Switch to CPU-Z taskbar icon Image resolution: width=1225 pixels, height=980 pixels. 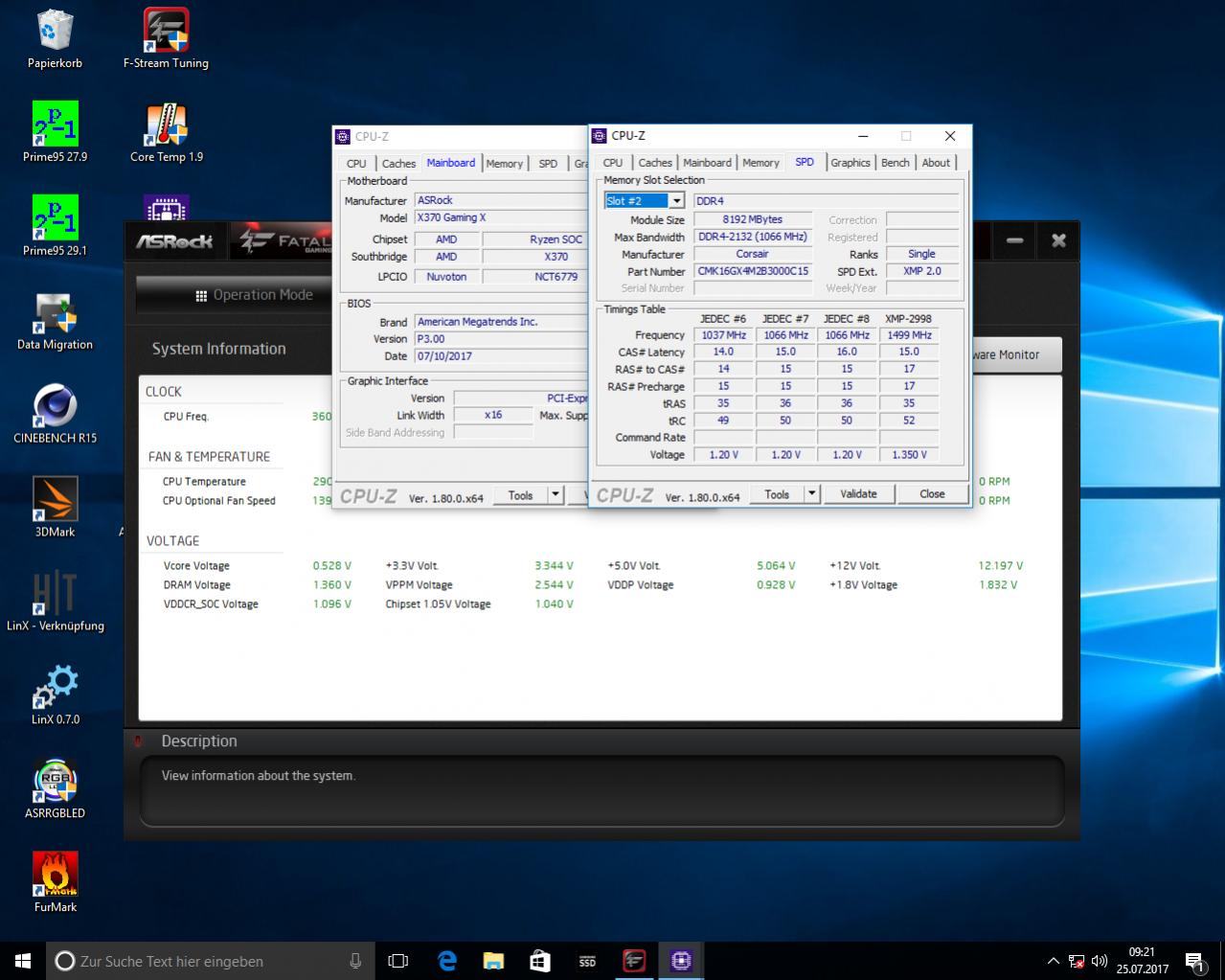tap(681, 961)
